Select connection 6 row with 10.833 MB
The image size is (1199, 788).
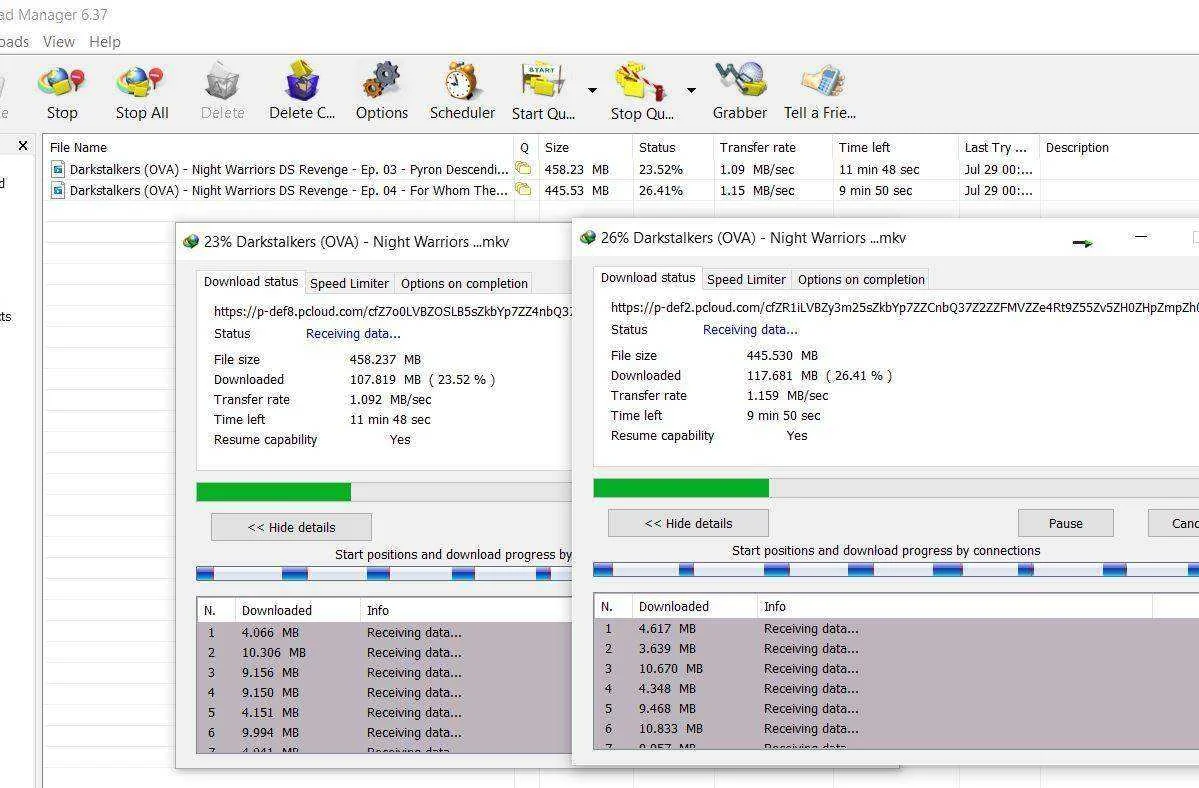(x=896, y=729)
